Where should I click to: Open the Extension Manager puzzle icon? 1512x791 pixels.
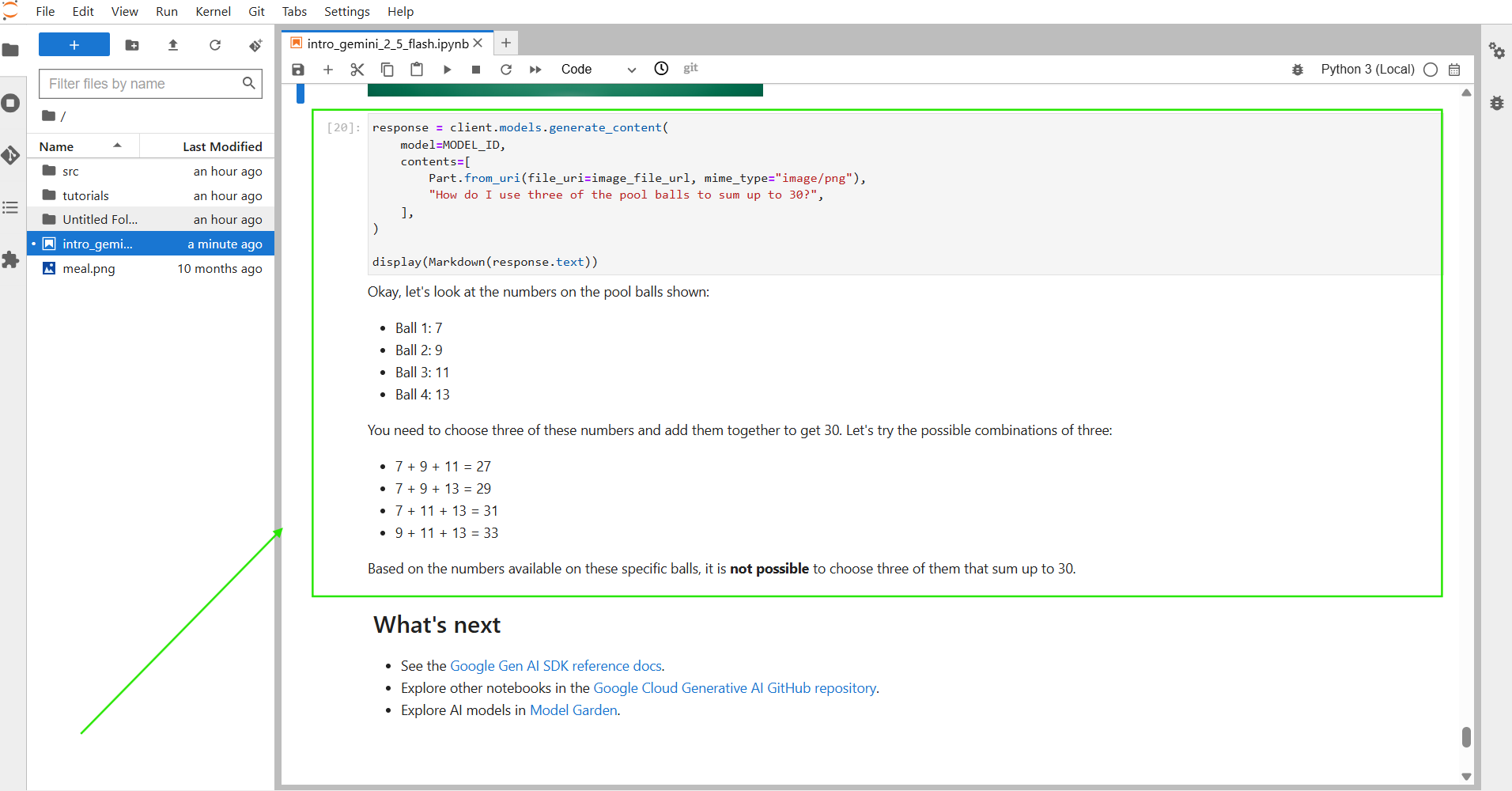[11, 259]
